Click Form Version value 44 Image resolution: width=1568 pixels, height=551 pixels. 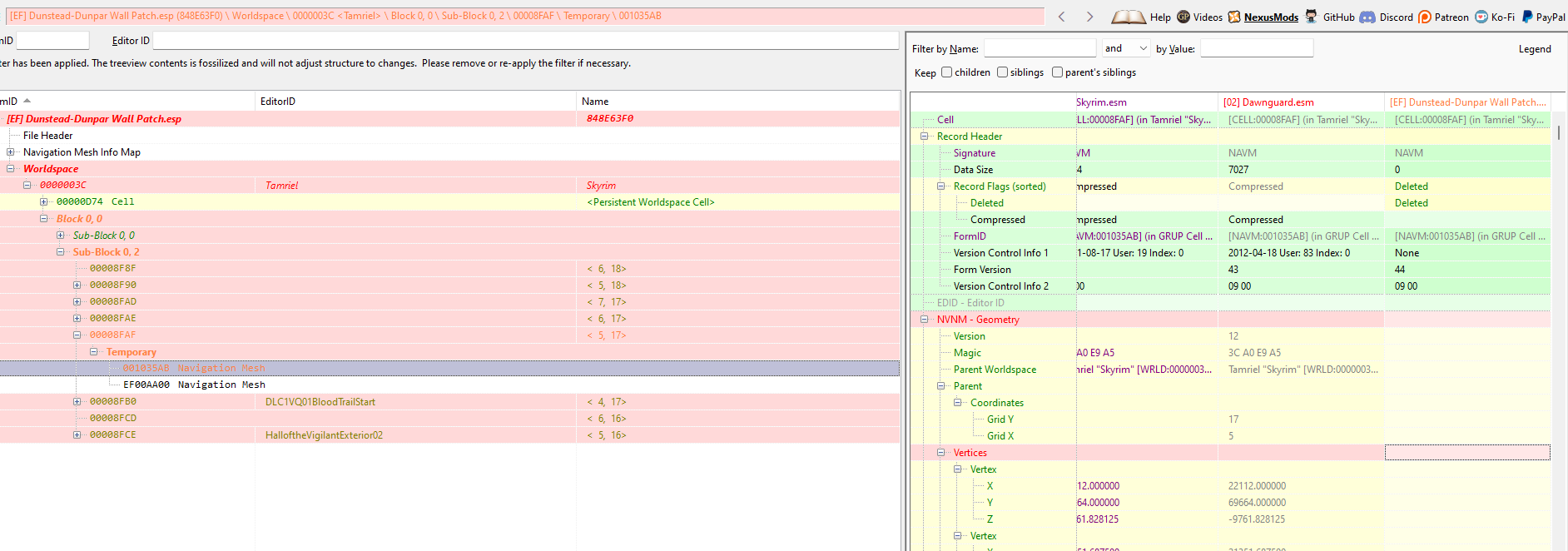click(x=1400, y=270)
